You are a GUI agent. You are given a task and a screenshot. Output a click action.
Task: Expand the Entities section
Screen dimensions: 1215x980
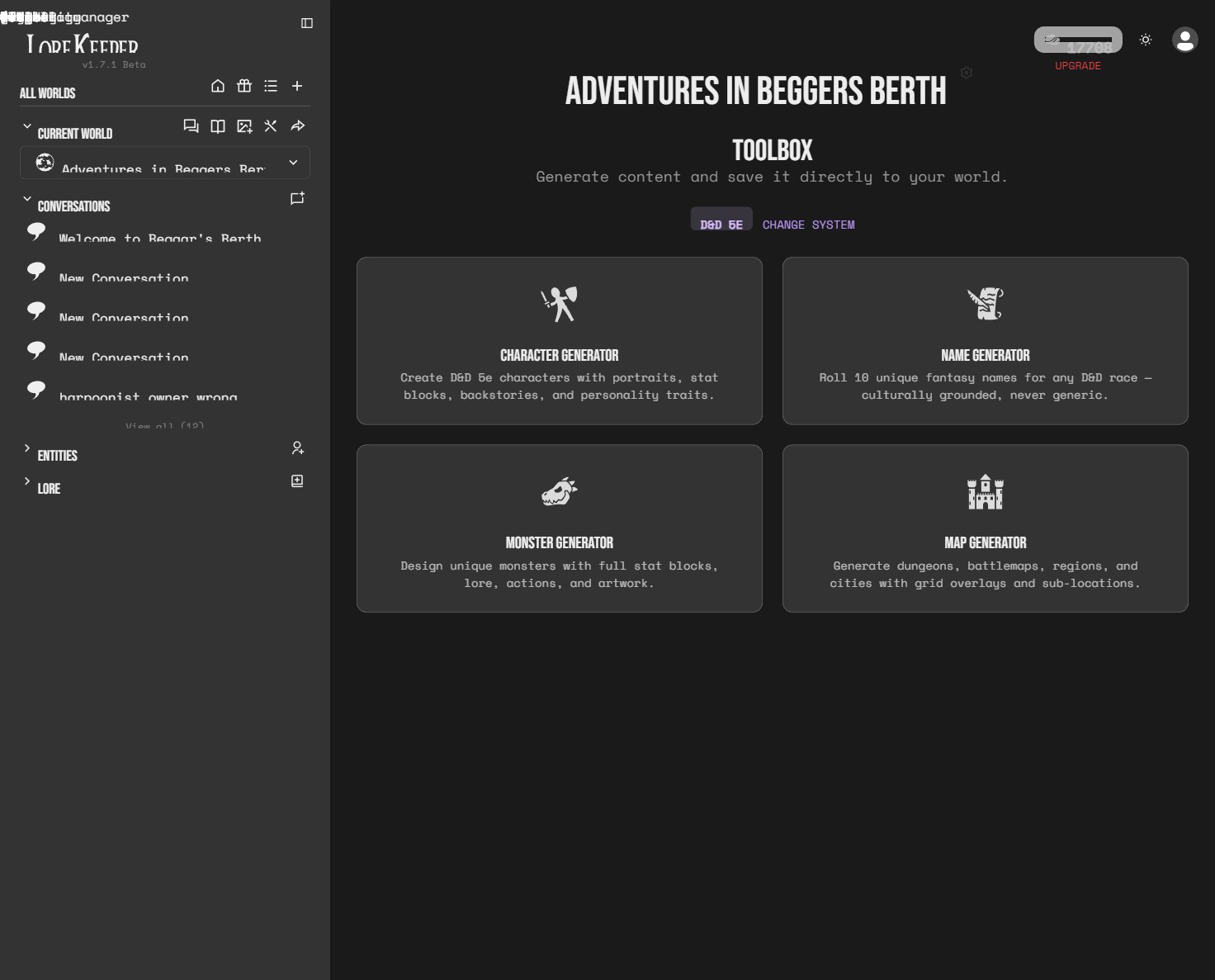tap(27, 448)
